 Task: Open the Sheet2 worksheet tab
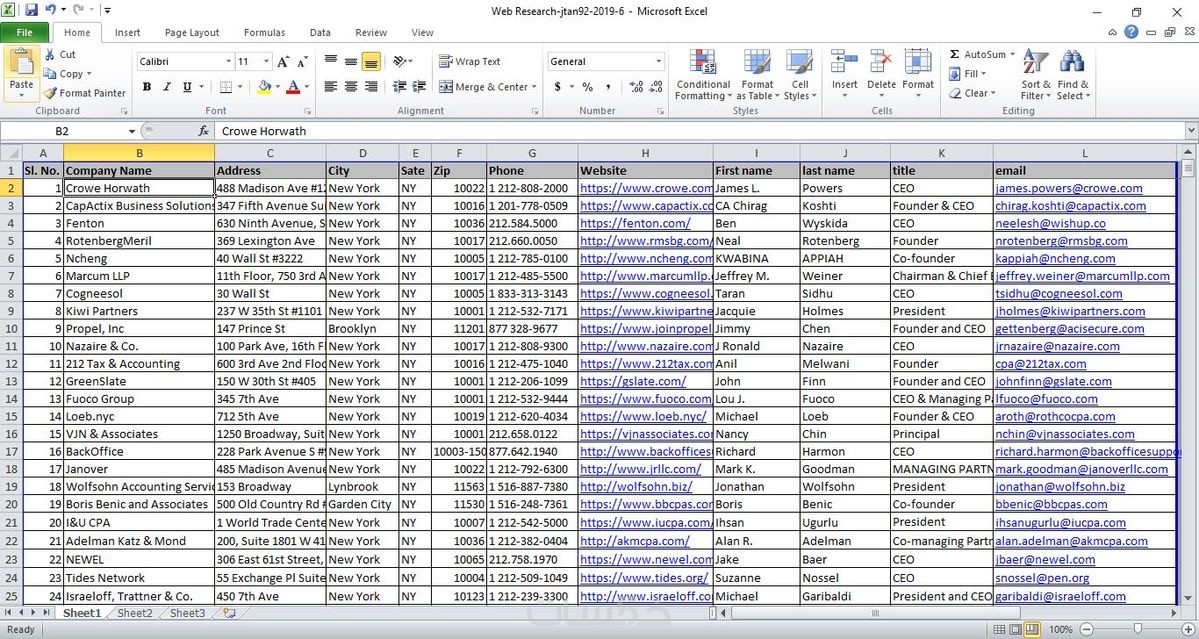(135, 613)
